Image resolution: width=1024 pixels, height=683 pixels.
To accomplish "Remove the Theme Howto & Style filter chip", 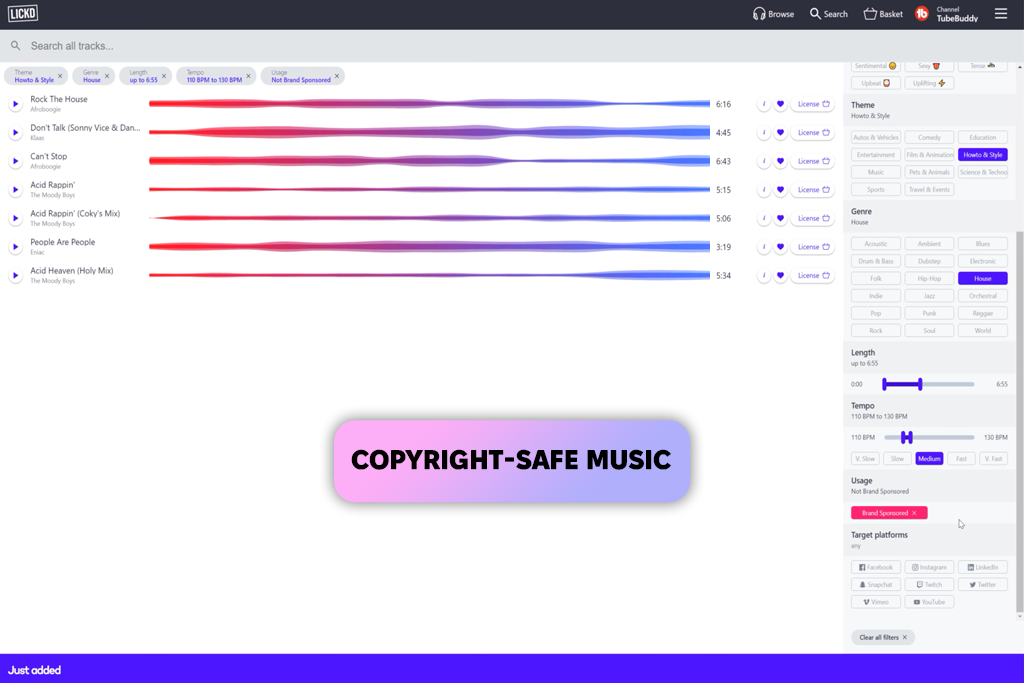I will coord(60,76).
